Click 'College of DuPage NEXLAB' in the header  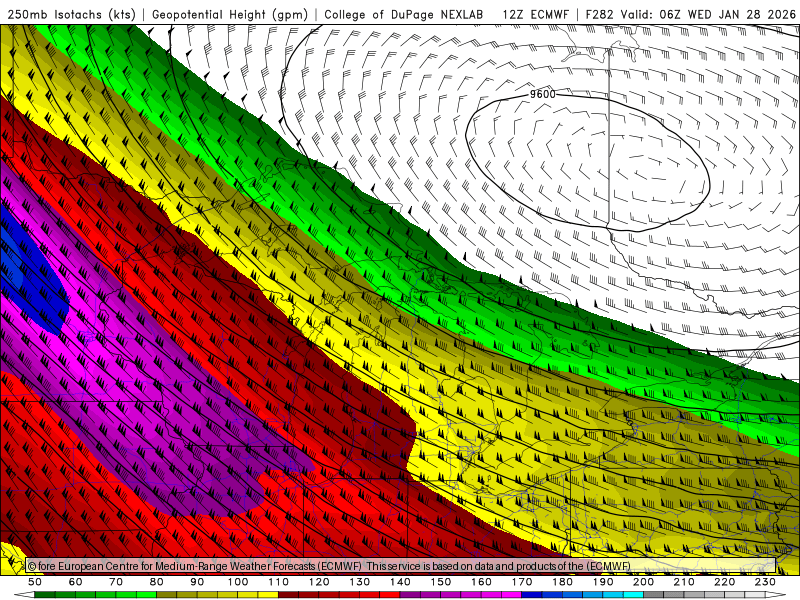[x=404, y=14]
